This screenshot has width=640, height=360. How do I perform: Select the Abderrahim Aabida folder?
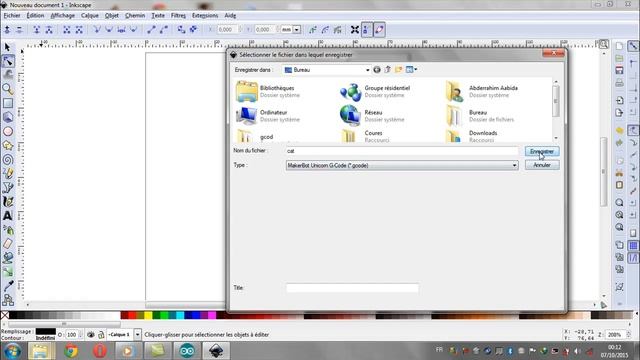482,91
